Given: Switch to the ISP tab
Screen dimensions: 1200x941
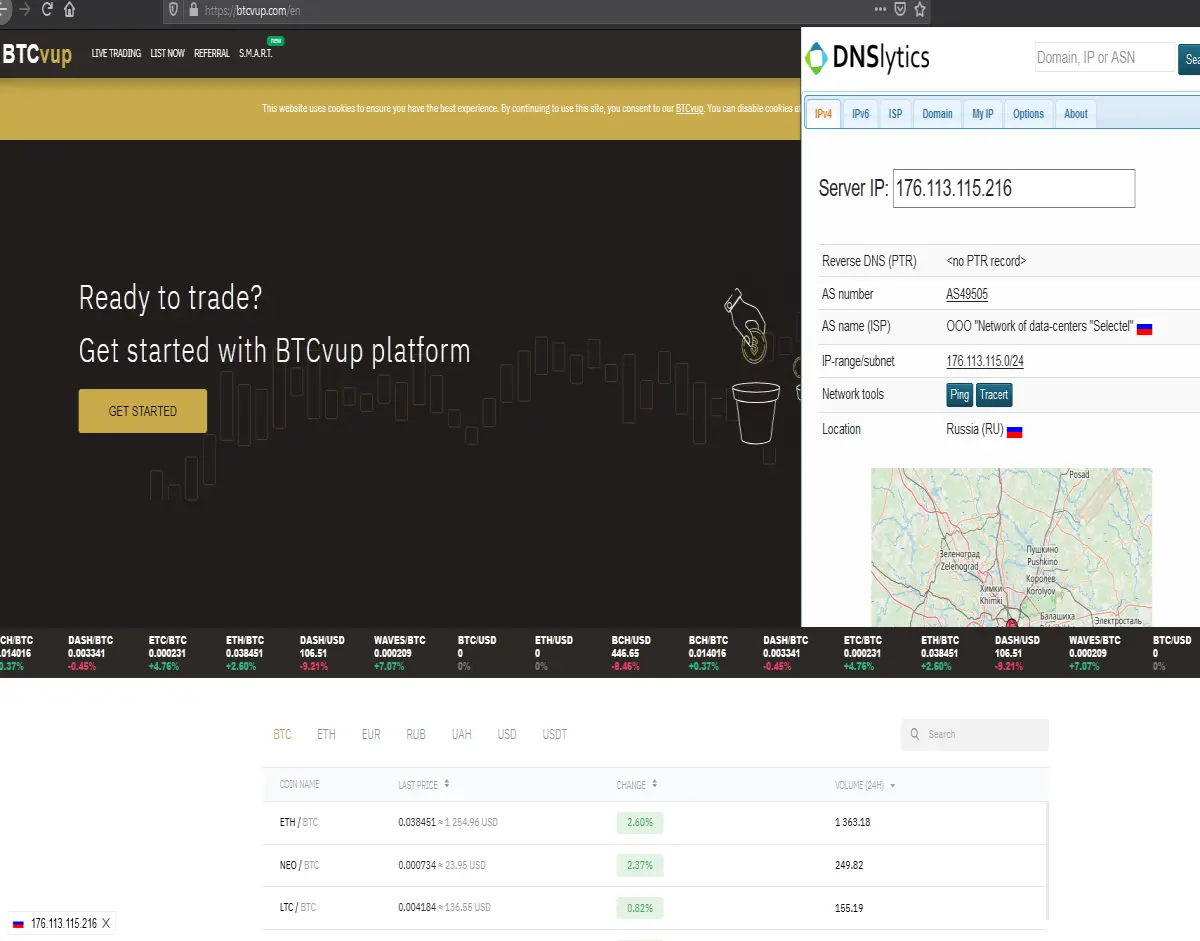Looking at the screenshot, I should pos(895,114).
